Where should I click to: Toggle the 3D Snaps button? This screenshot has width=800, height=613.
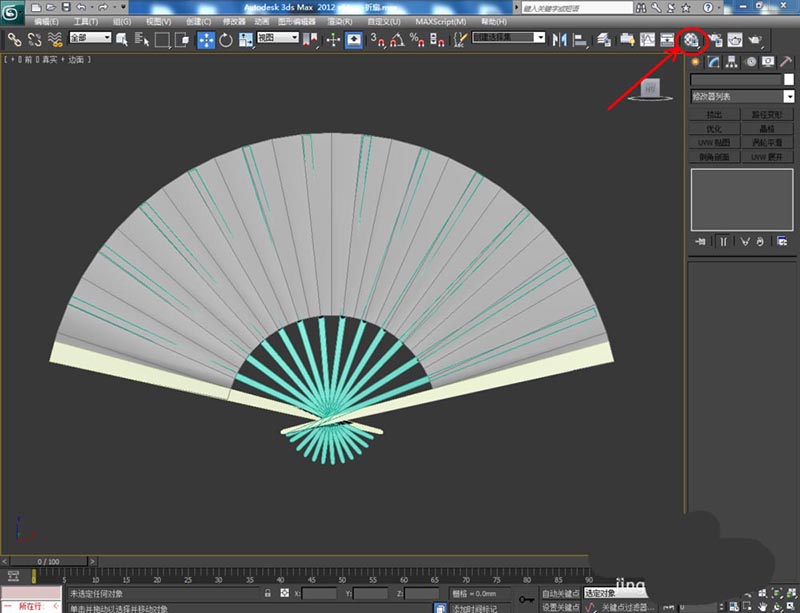[376, 40]
